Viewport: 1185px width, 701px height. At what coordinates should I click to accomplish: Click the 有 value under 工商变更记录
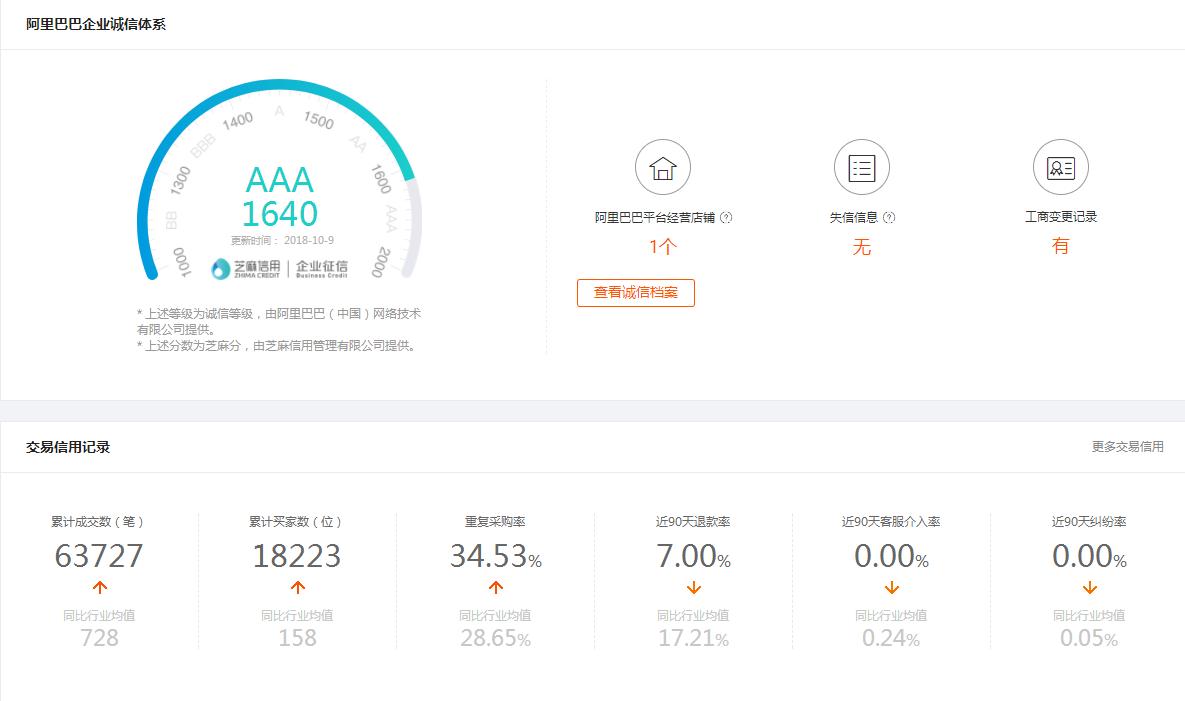point(1060,246)
